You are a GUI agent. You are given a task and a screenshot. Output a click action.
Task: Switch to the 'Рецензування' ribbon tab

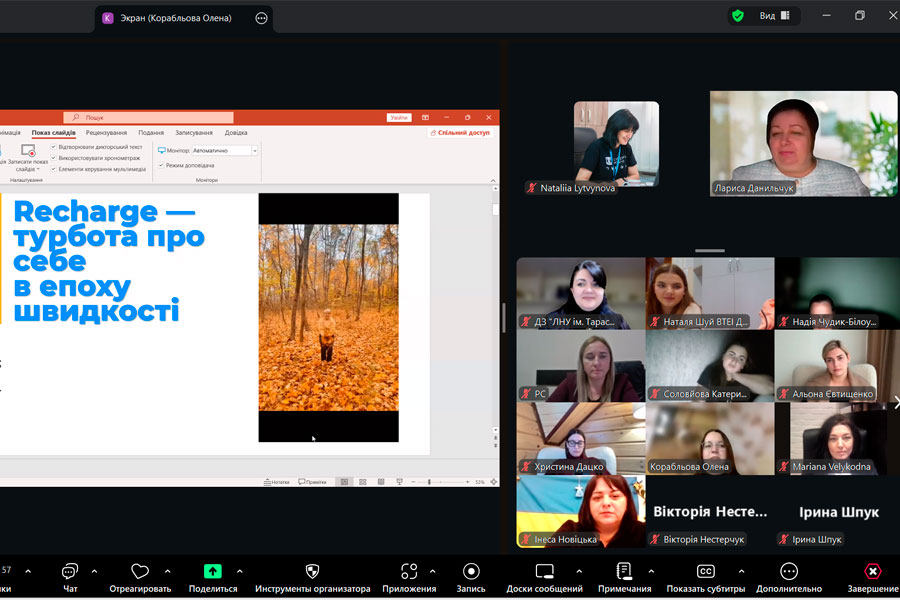click(106, 132)
